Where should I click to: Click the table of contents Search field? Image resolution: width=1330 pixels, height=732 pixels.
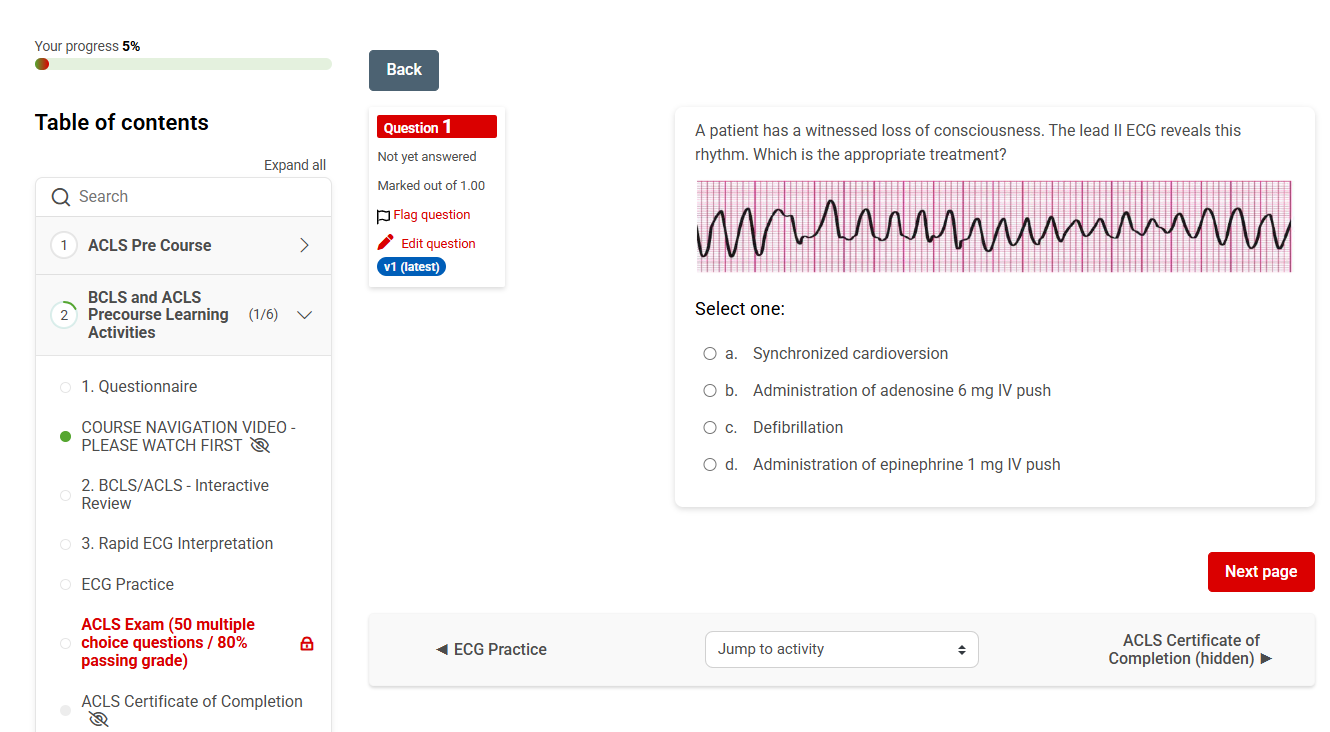click(183, 197)
